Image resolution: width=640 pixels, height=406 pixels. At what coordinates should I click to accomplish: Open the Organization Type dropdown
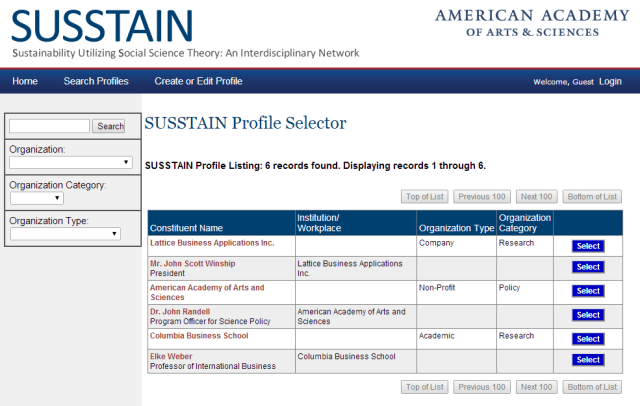tap(65, 234)
